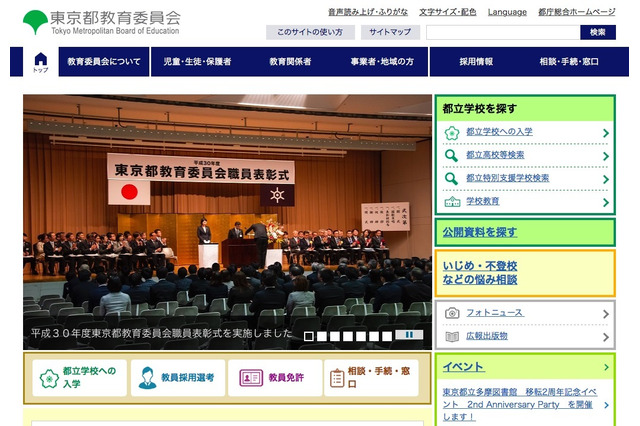Click chevron arrow on 都立学校への入学 row

(606, 133)
